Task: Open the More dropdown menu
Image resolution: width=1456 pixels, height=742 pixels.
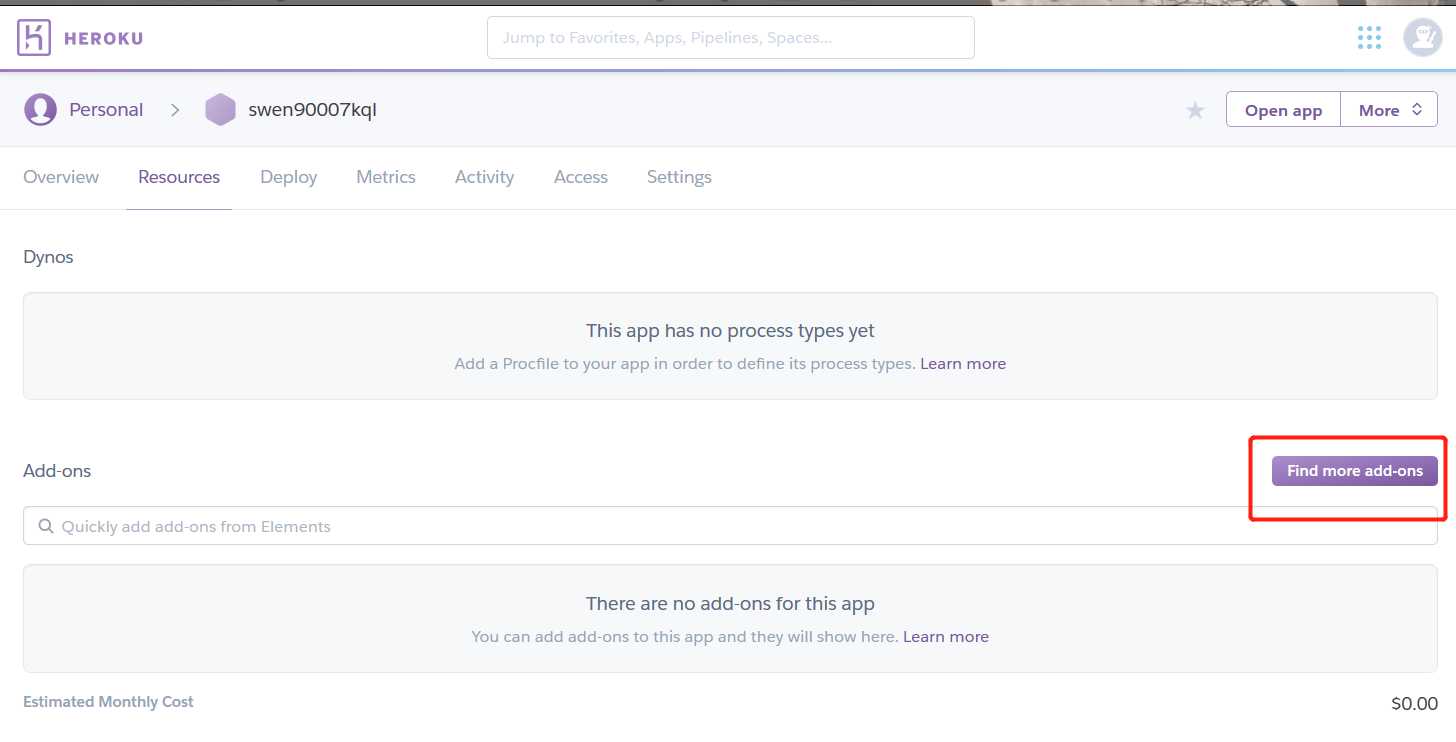Action: pyautogui.click(x=1389, y=110)
